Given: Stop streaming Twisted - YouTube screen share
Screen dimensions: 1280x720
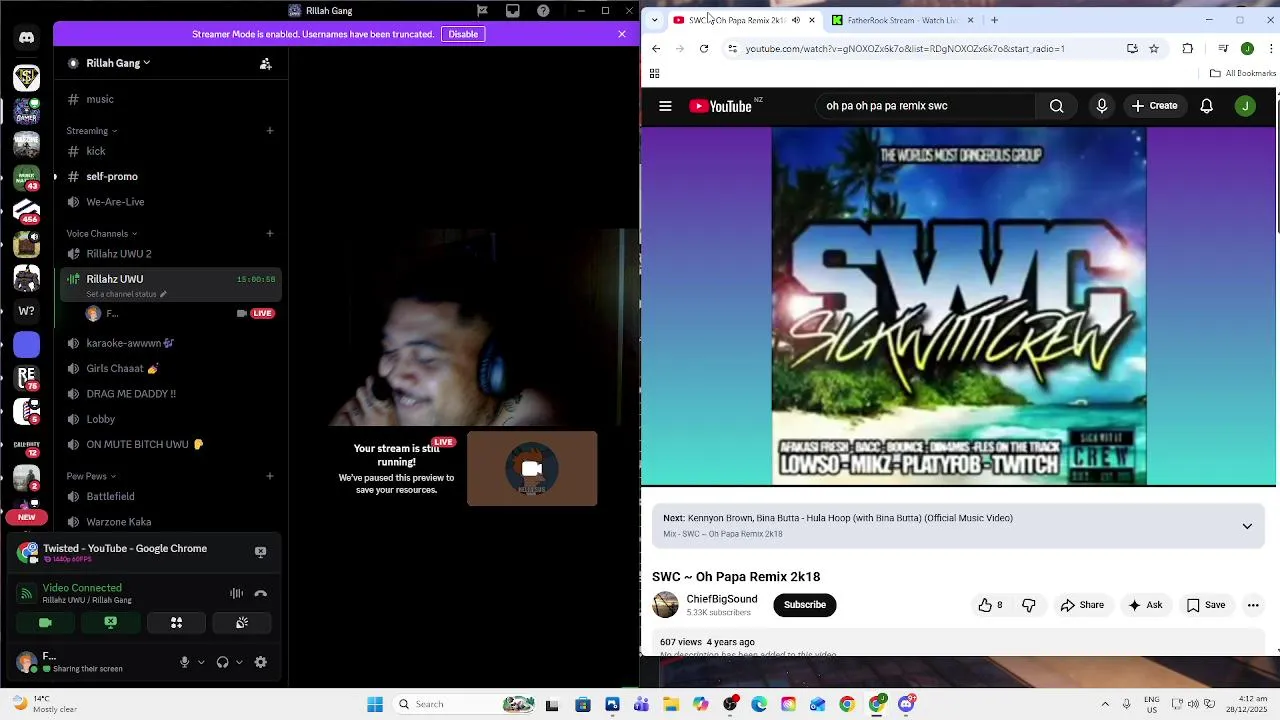Looking at the screenshot, I should click(x=260, y=552).
